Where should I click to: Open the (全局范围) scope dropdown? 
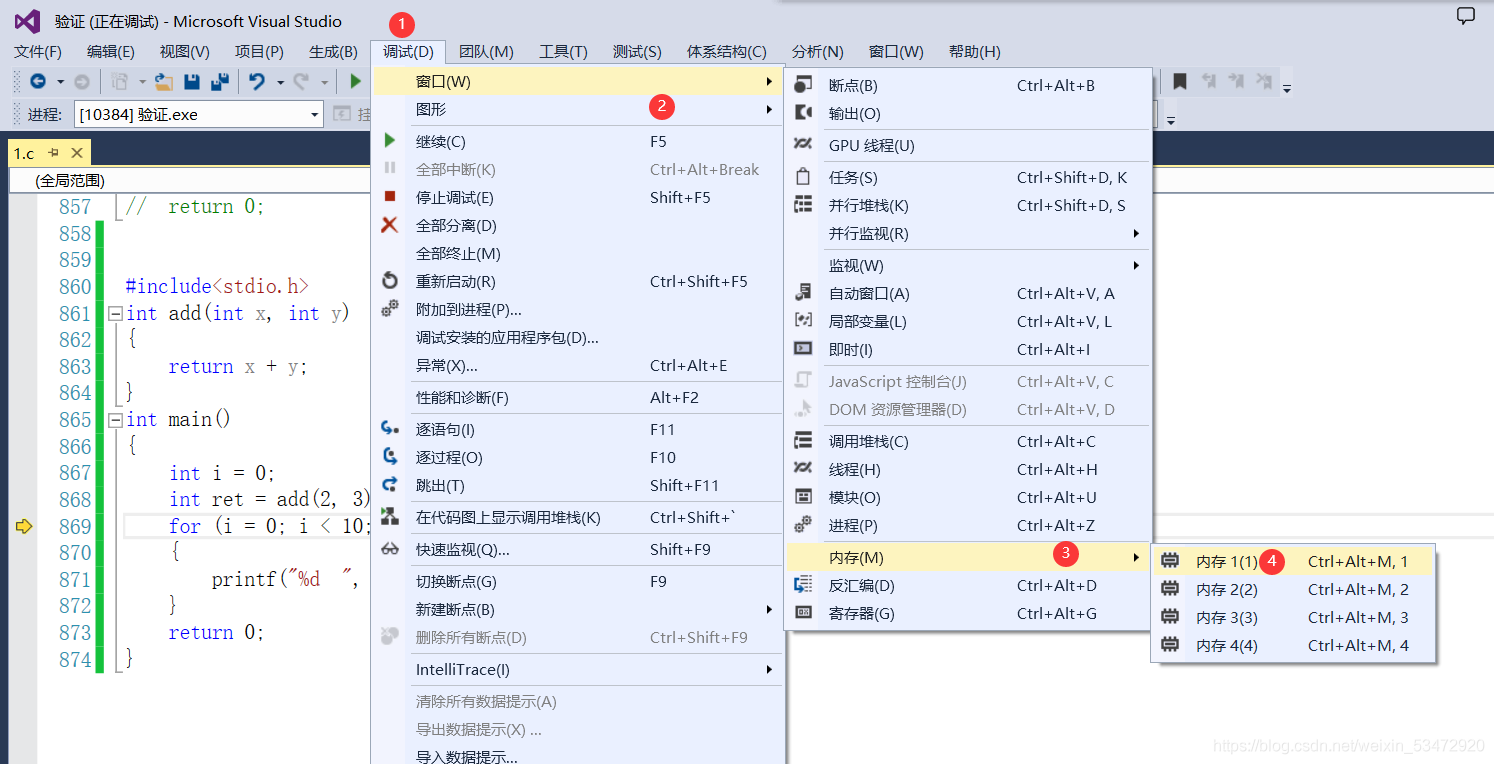[x=190, y=181]
